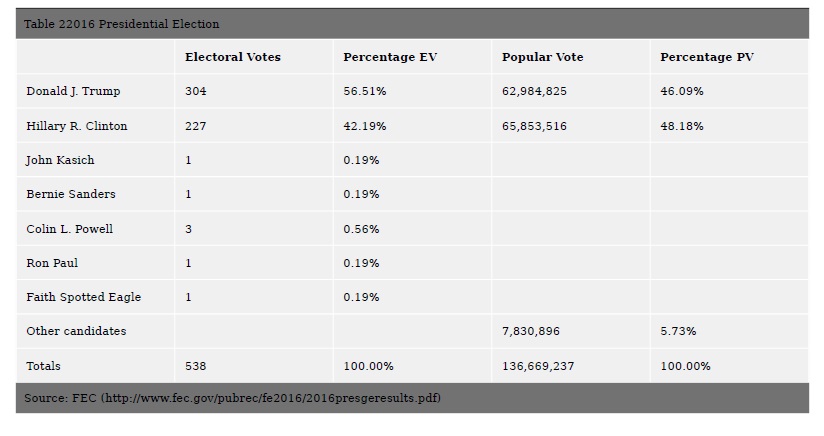Click the table title 2016 Presidential Election

123,24
